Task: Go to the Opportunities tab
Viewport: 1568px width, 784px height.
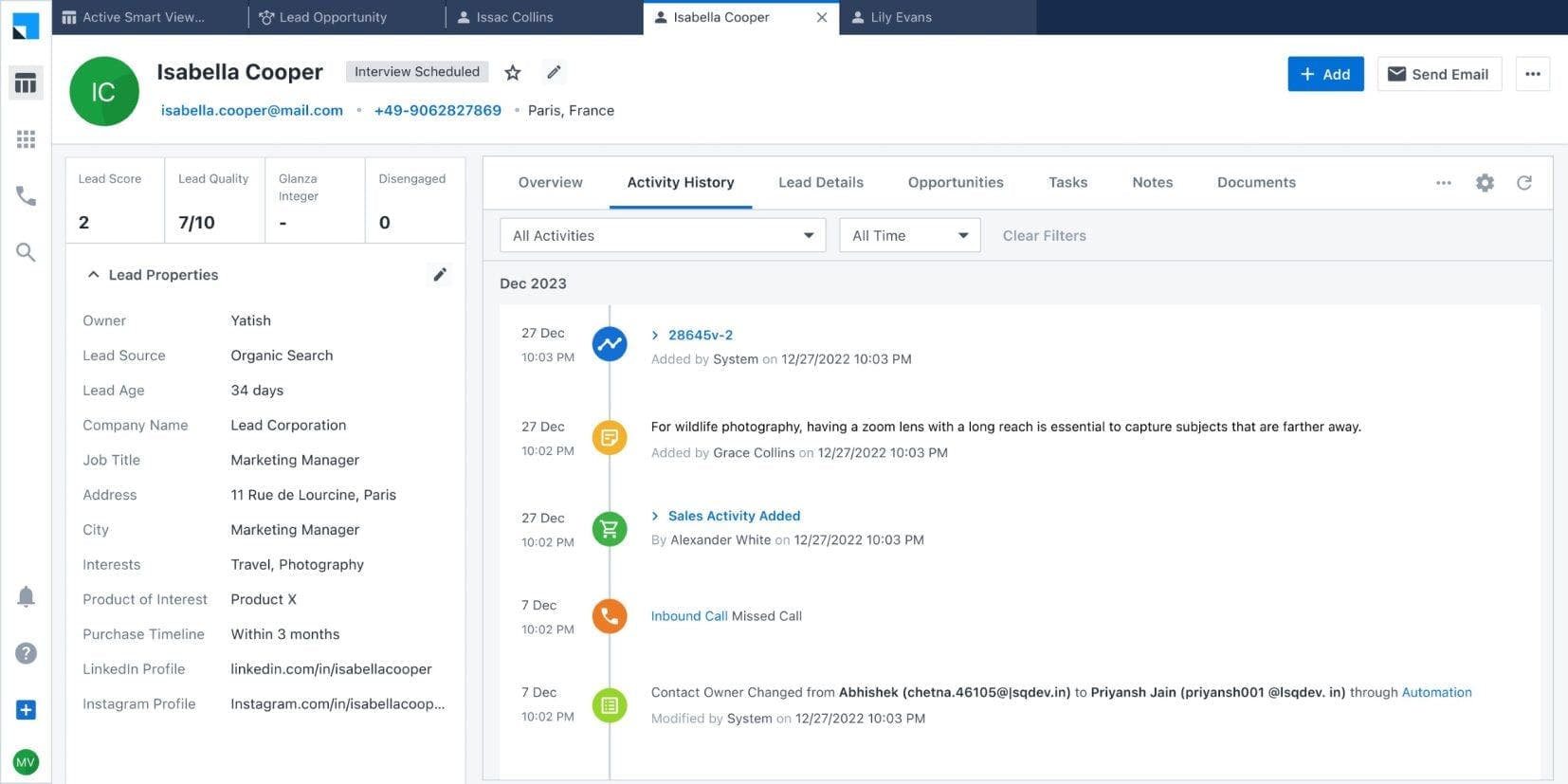Action: (956, 183)
